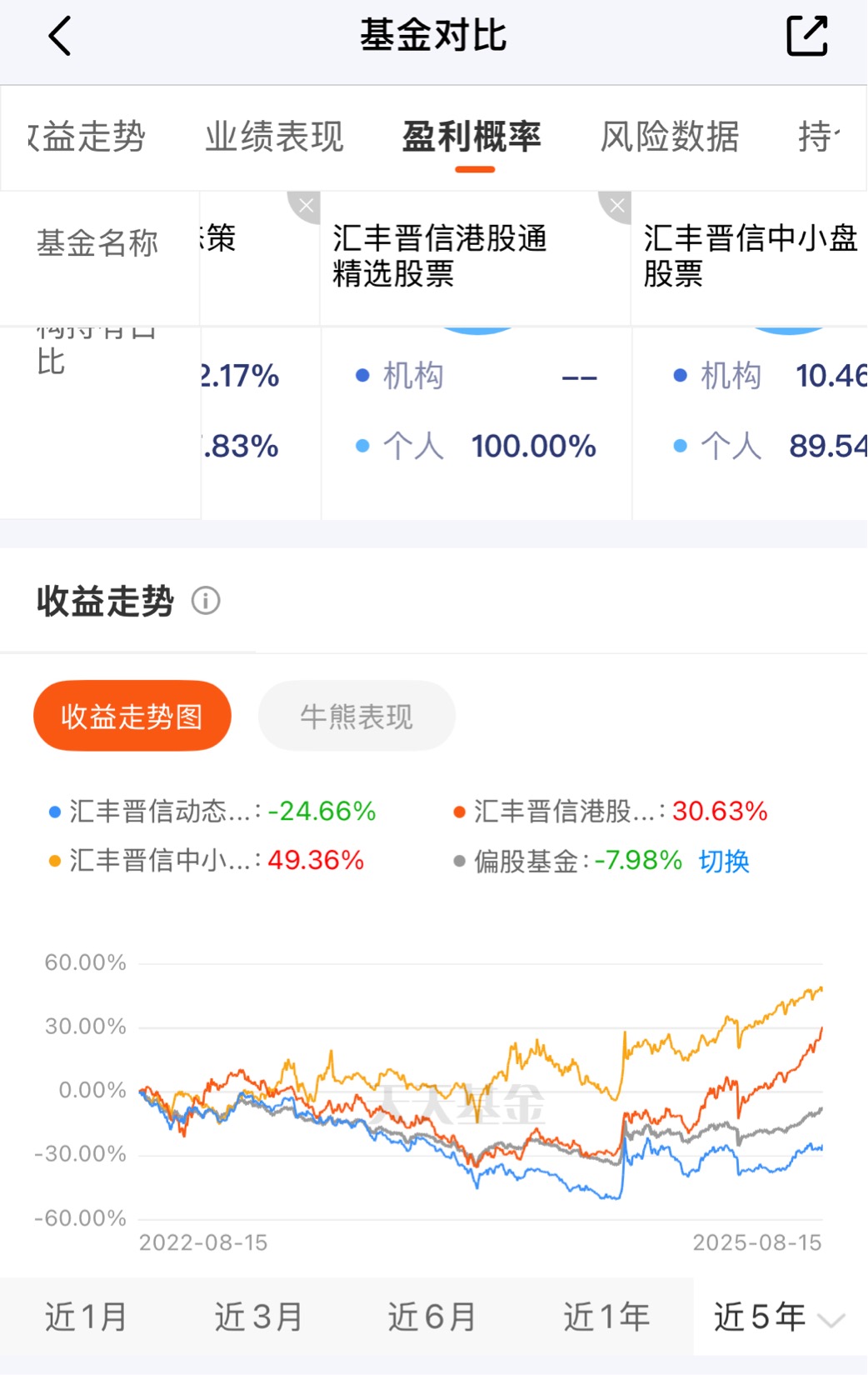Image resolution: width=868 pixels, height=1375 pixels.
Task: Open the share icon at top right
Action: 806,36
